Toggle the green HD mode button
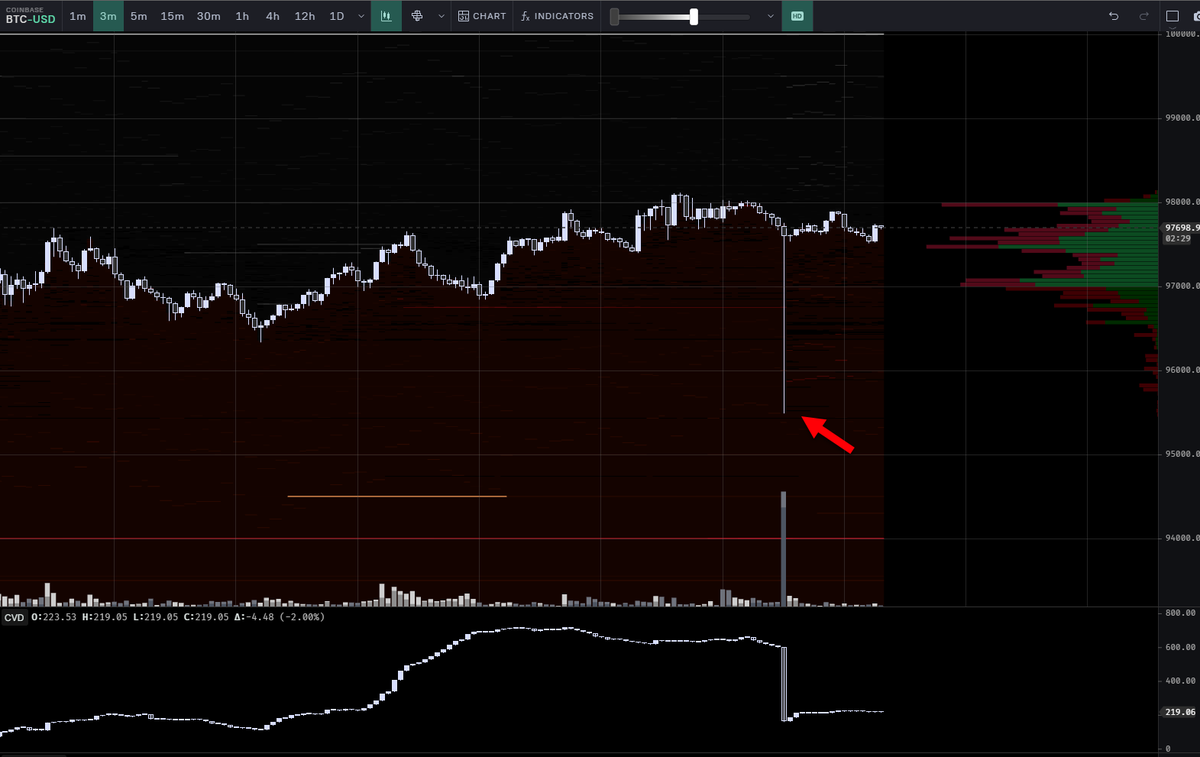This screenshot has width=1200, height=757. (797, 16)
